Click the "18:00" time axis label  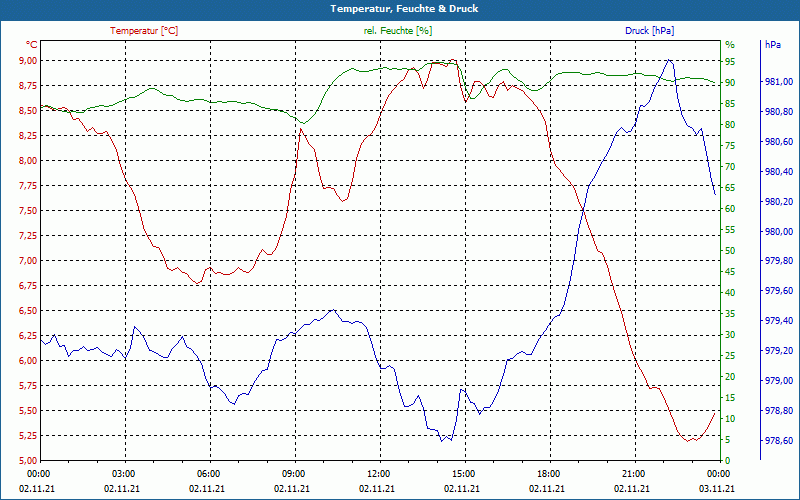click(x=547, y=474)
